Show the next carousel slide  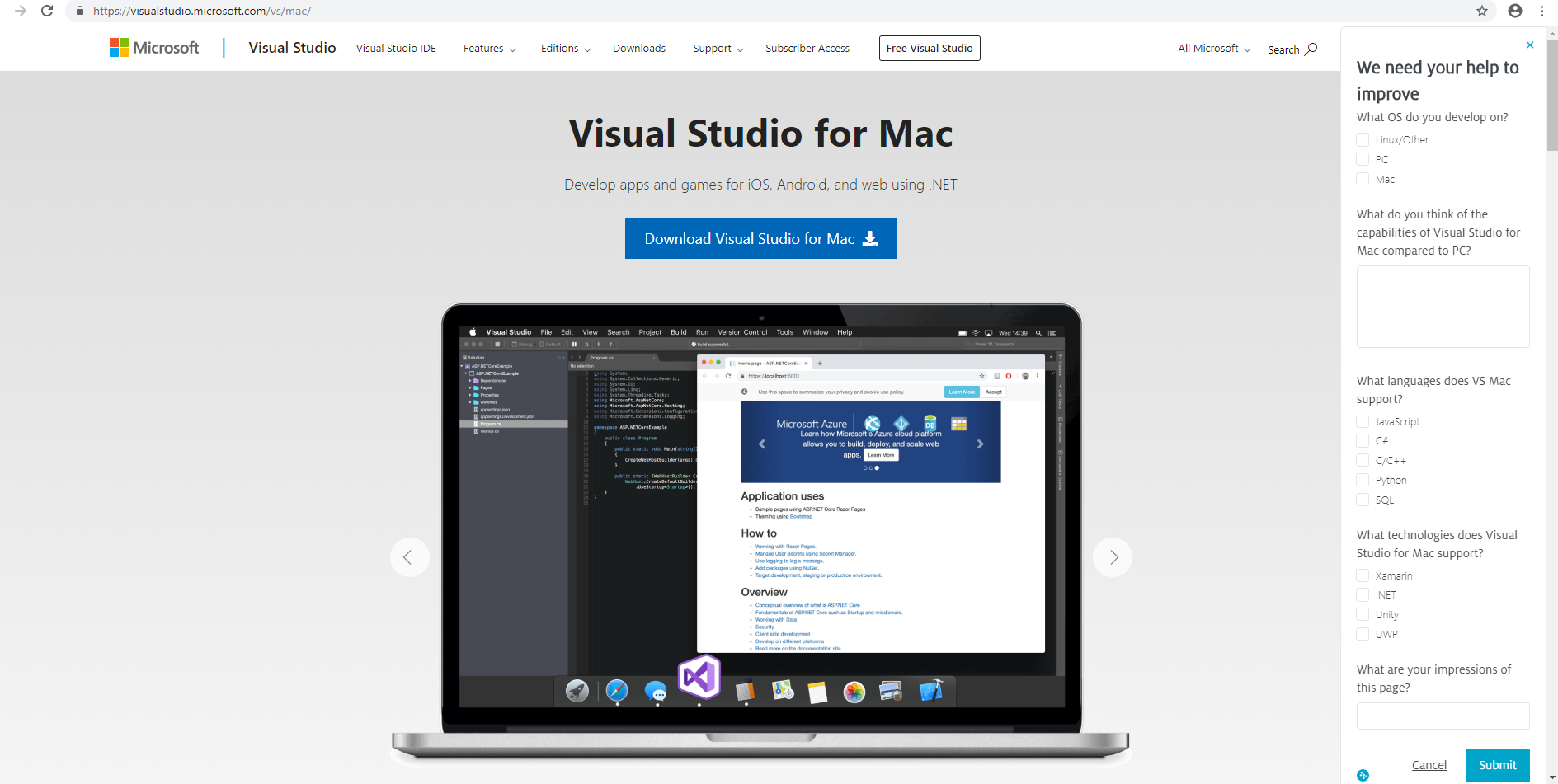coord(1113,557)
